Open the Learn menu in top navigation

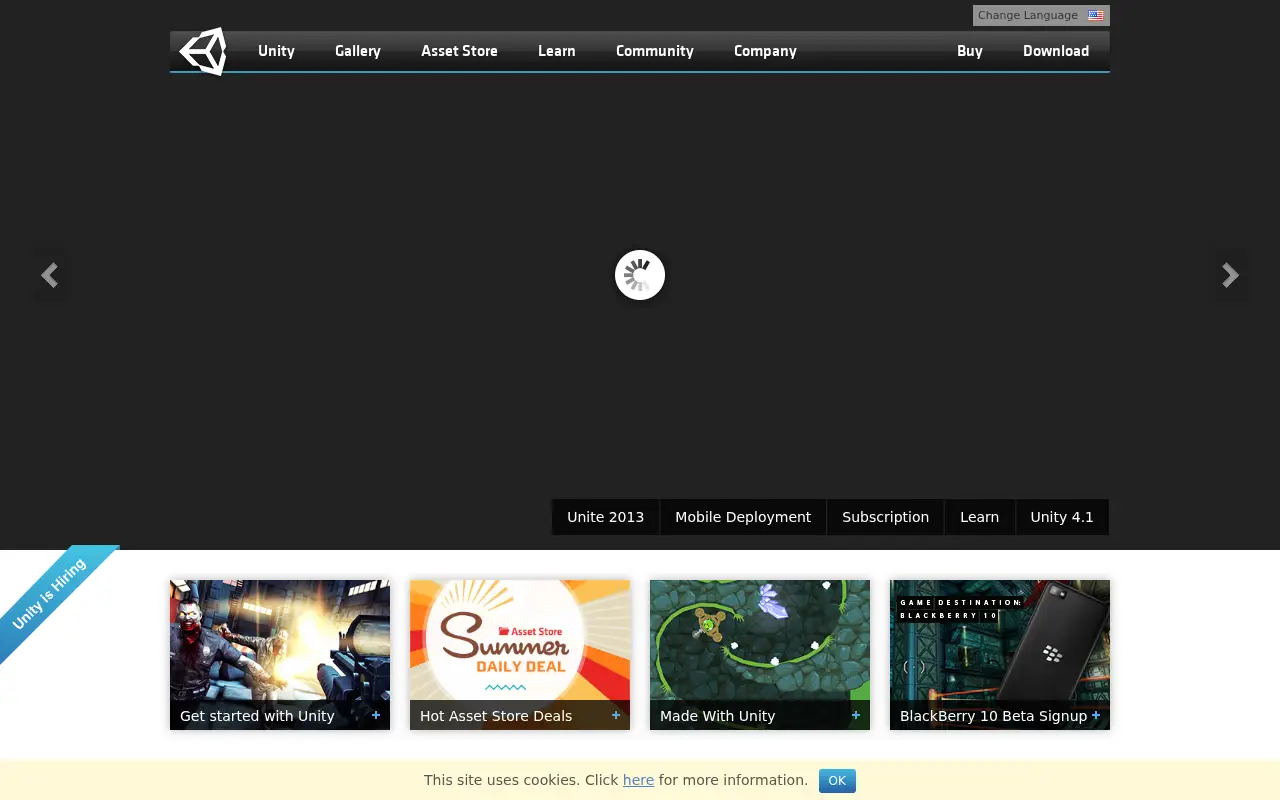(x=556, y=51)
